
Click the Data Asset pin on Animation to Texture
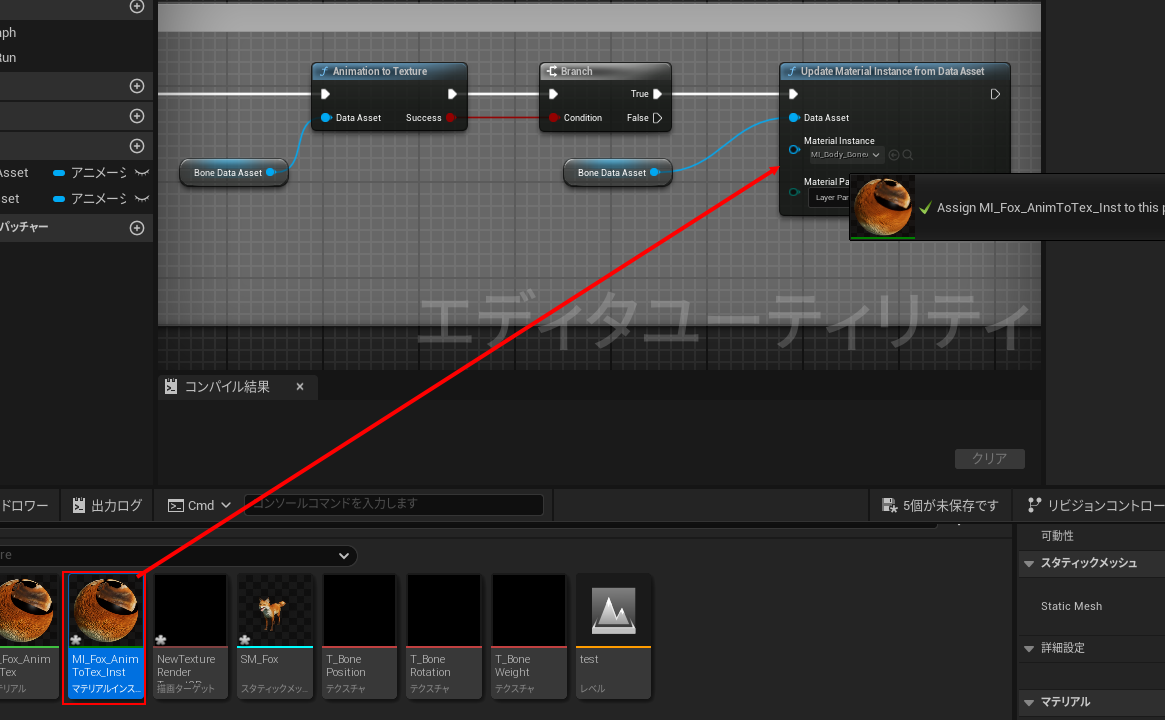point(326,118)
